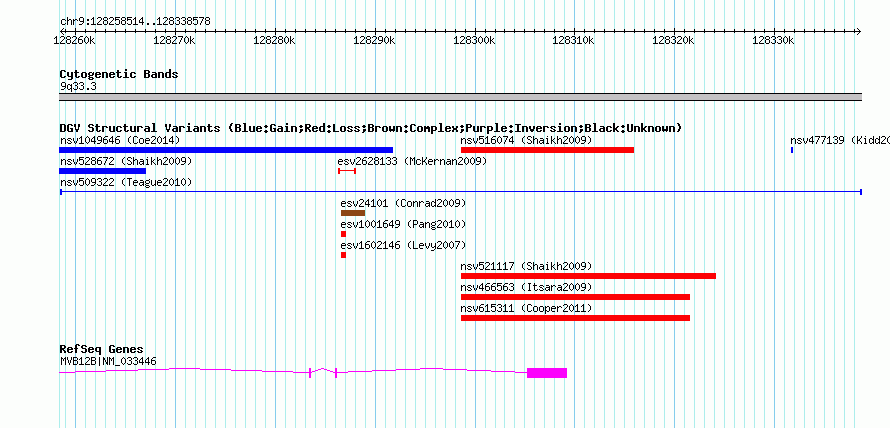The width and height of the screenshot is (890, 428).
Task: Click the chr9:128258514..128338578 coordinate label
Action: click(135, 22)
